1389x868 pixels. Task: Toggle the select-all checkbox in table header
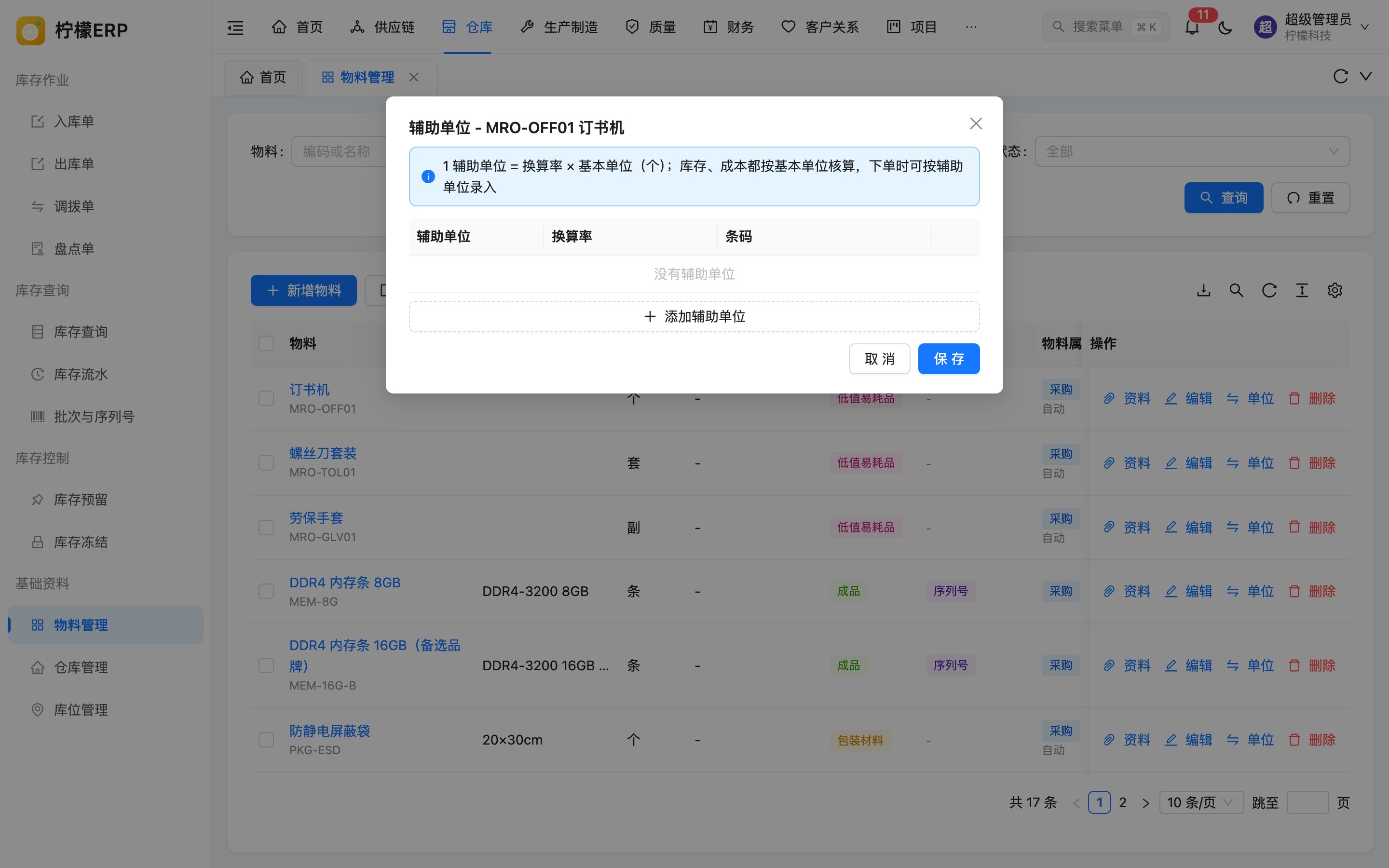click(266, 343)
